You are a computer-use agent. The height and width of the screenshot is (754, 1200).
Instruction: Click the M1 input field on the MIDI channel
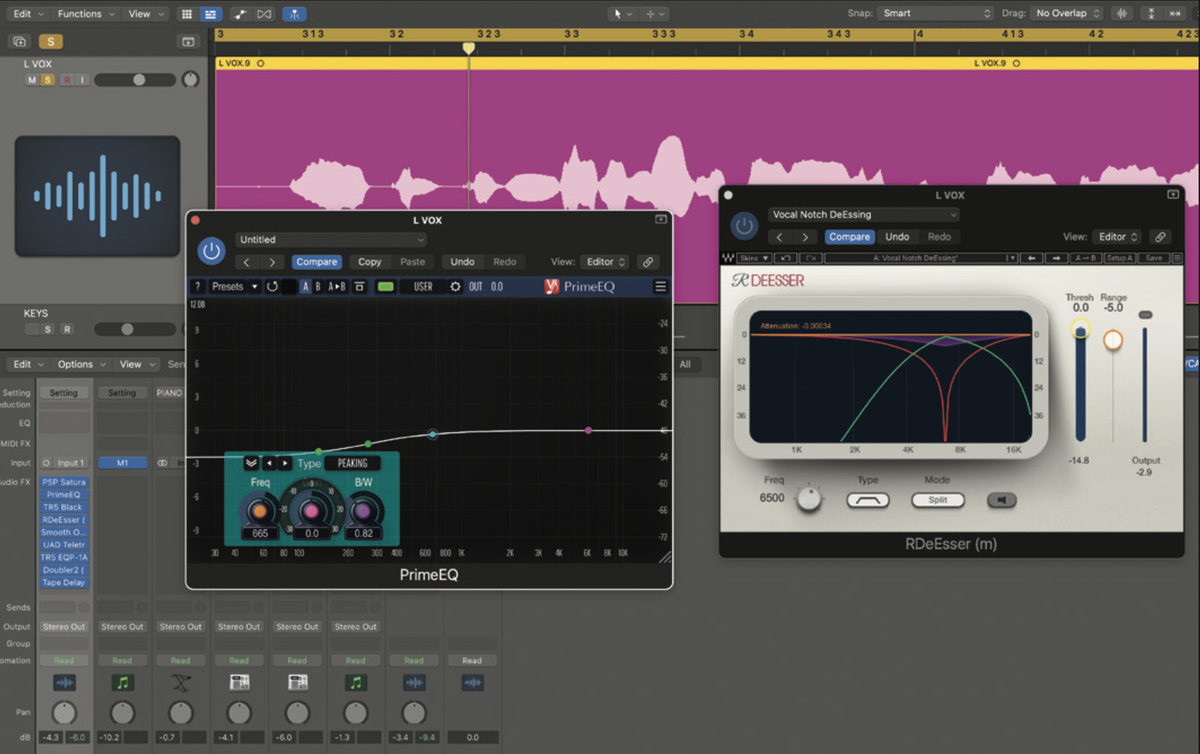122,462
